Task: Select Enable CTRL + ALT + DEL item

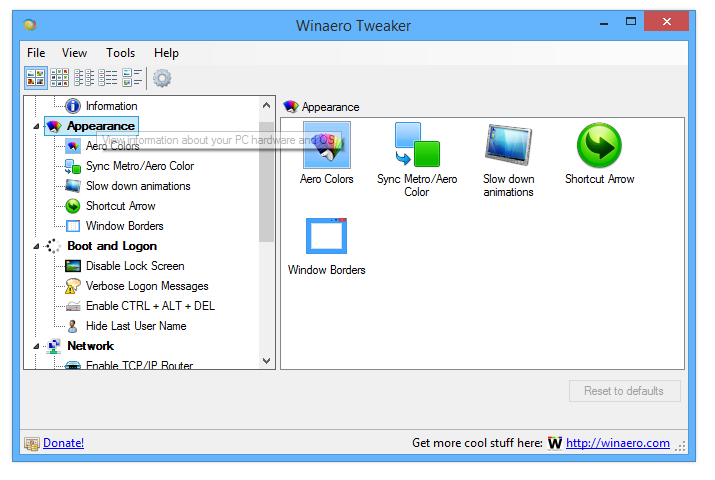Action: tap(150, 306)
